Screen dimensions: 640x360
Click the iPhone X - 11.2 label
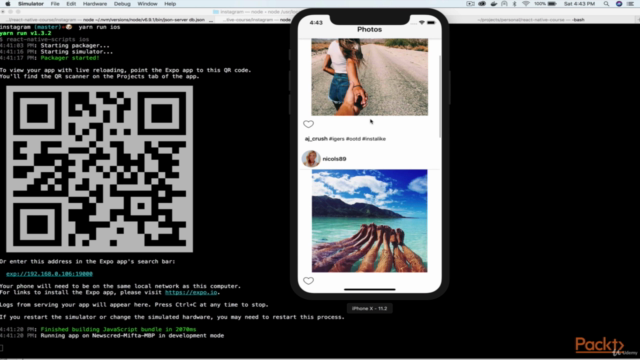click(369, 309)
